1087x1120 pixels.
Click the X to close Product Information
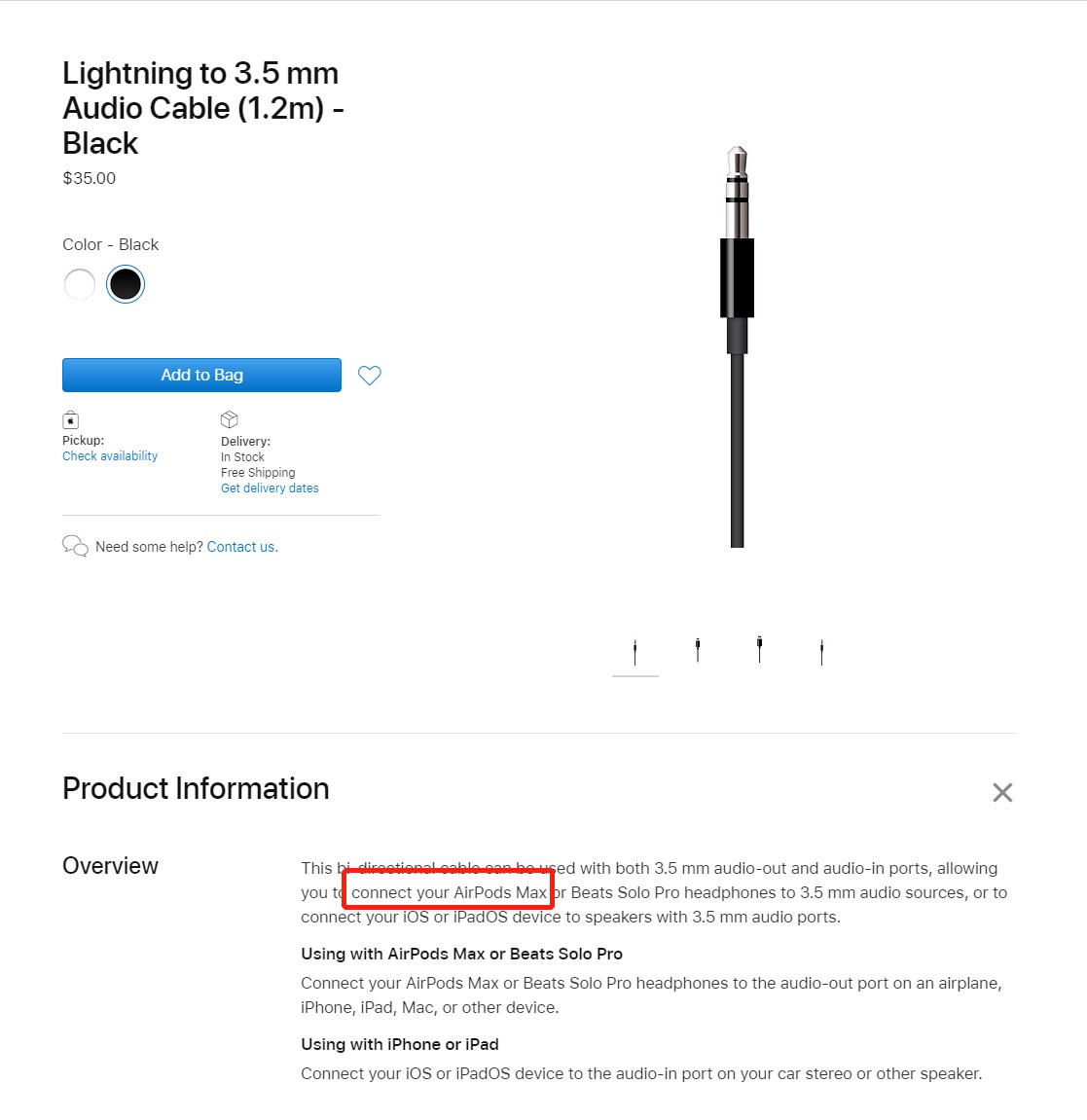tap(1002, 793)
